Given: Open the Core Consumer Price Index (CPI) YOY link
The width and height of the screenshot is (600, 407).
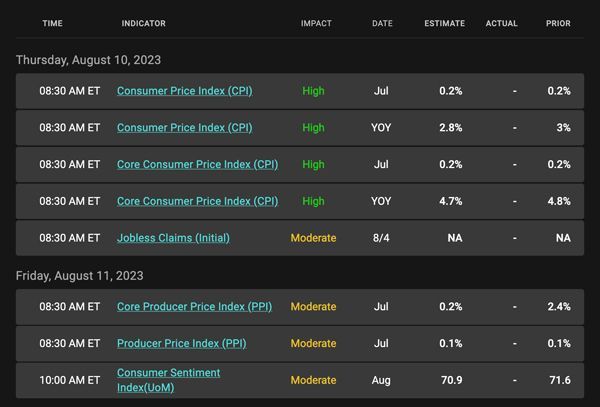Looking at the screenshot, I should pyautogui.click(x=197, y=201).
